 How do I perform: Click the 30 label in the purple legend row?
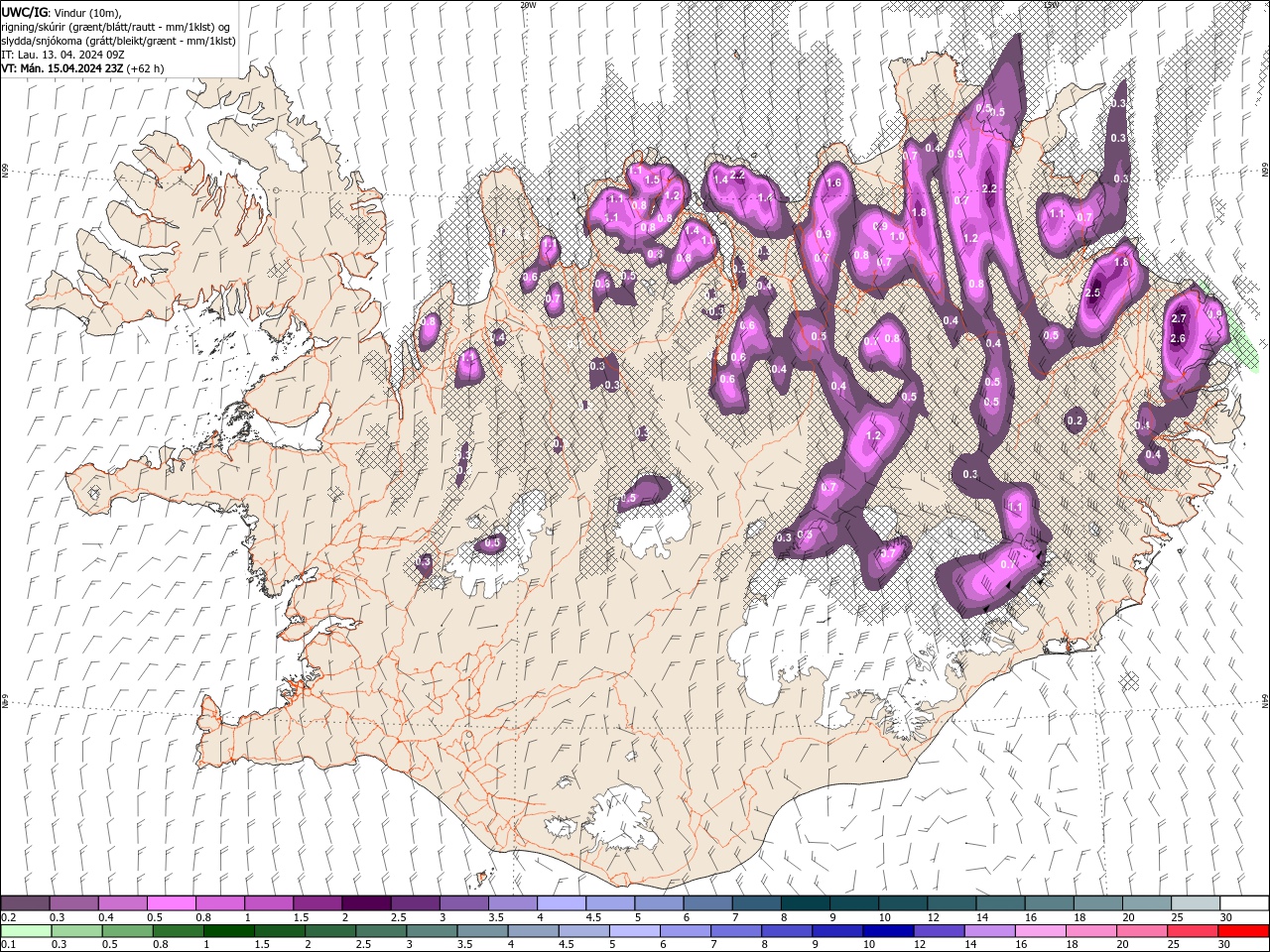(1225, 917)
